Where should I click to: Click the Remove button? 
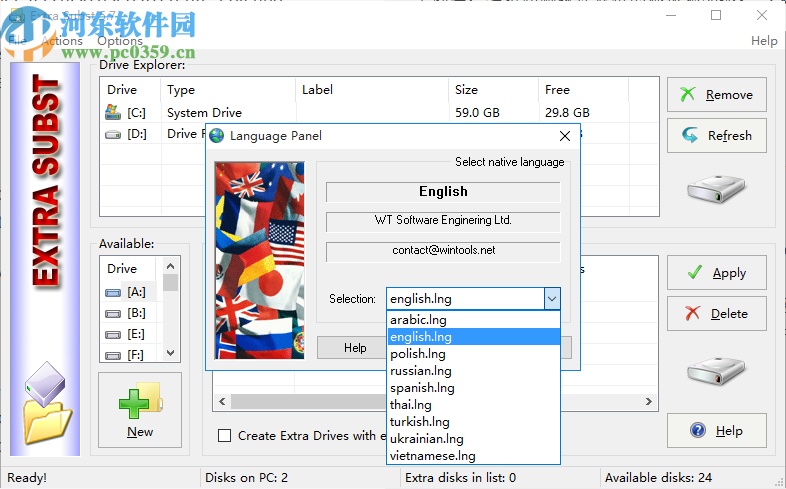tap(717, 95)
